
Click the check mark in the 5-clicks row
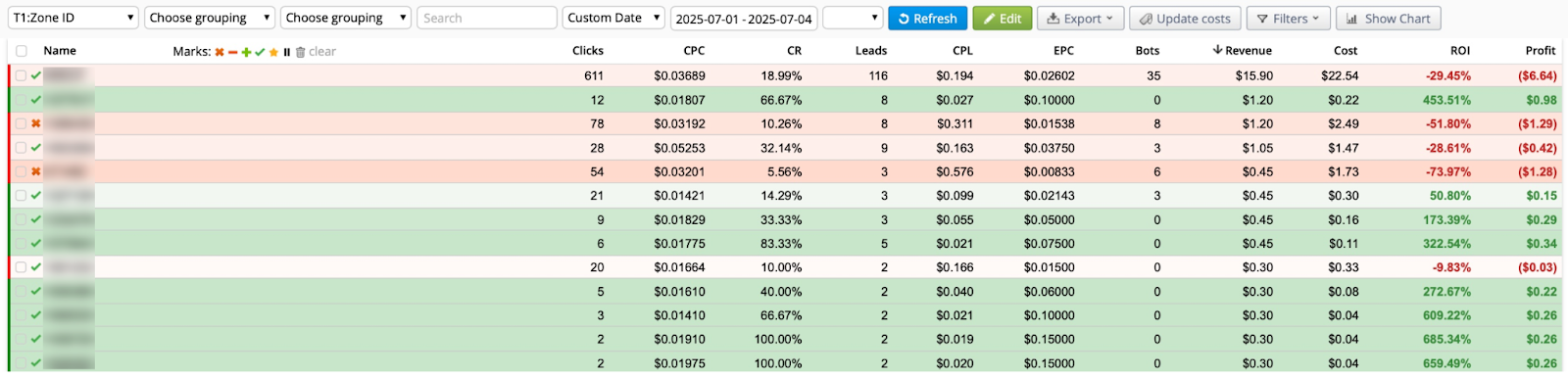pyautogui.click(x=36, y=291)
